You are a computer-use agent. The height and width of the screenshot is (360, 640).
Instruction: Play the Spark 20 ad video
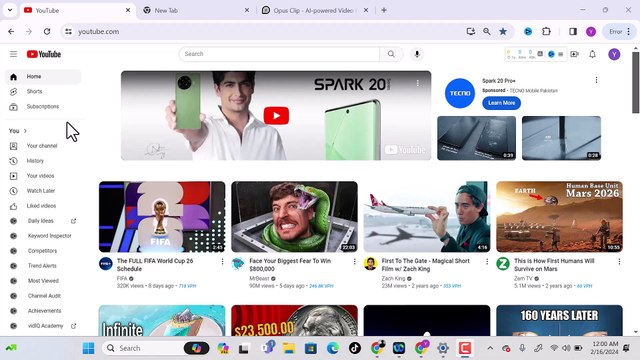tap(276, 116)
